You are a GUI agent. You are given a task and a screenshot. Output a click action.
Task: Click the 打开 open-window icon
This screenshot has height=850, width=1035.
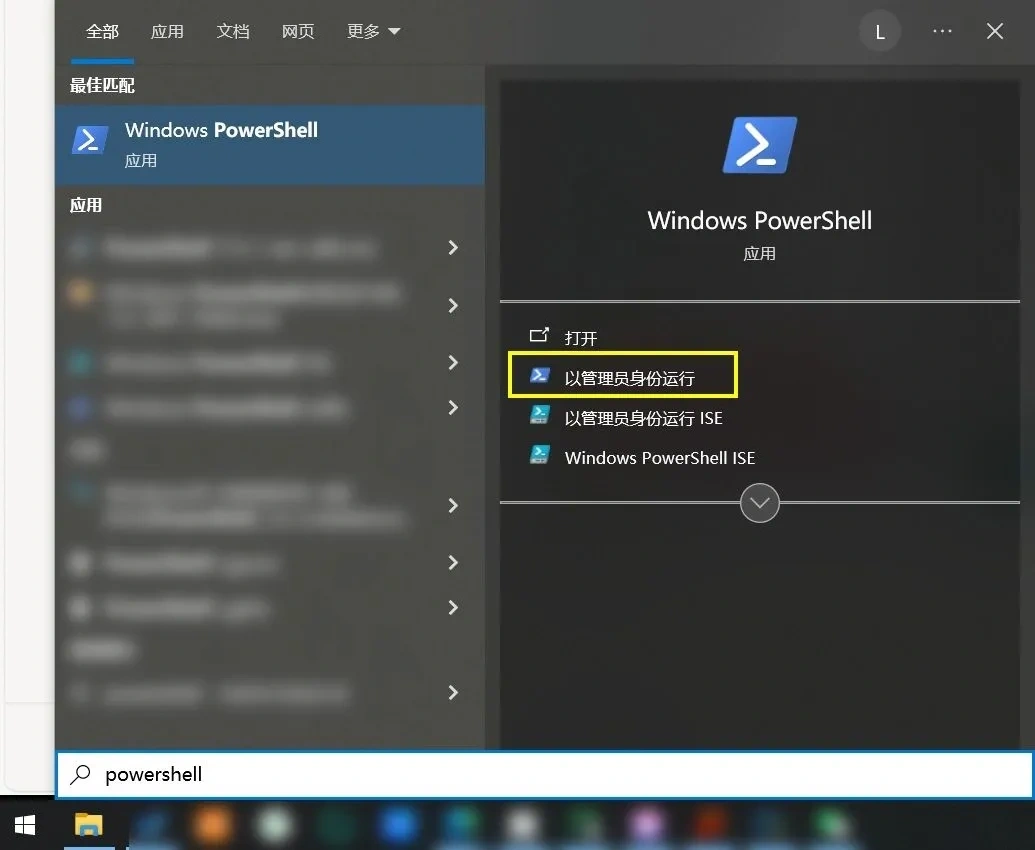pos(539,335)
